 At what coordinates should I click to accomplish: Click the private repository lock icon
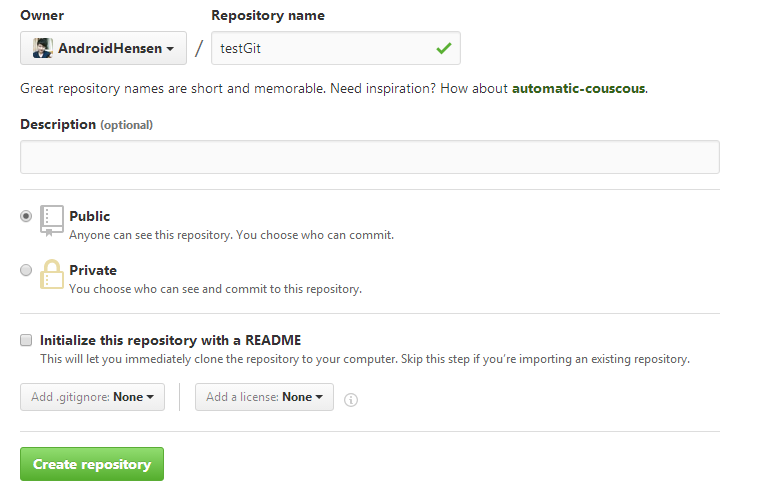51,274
